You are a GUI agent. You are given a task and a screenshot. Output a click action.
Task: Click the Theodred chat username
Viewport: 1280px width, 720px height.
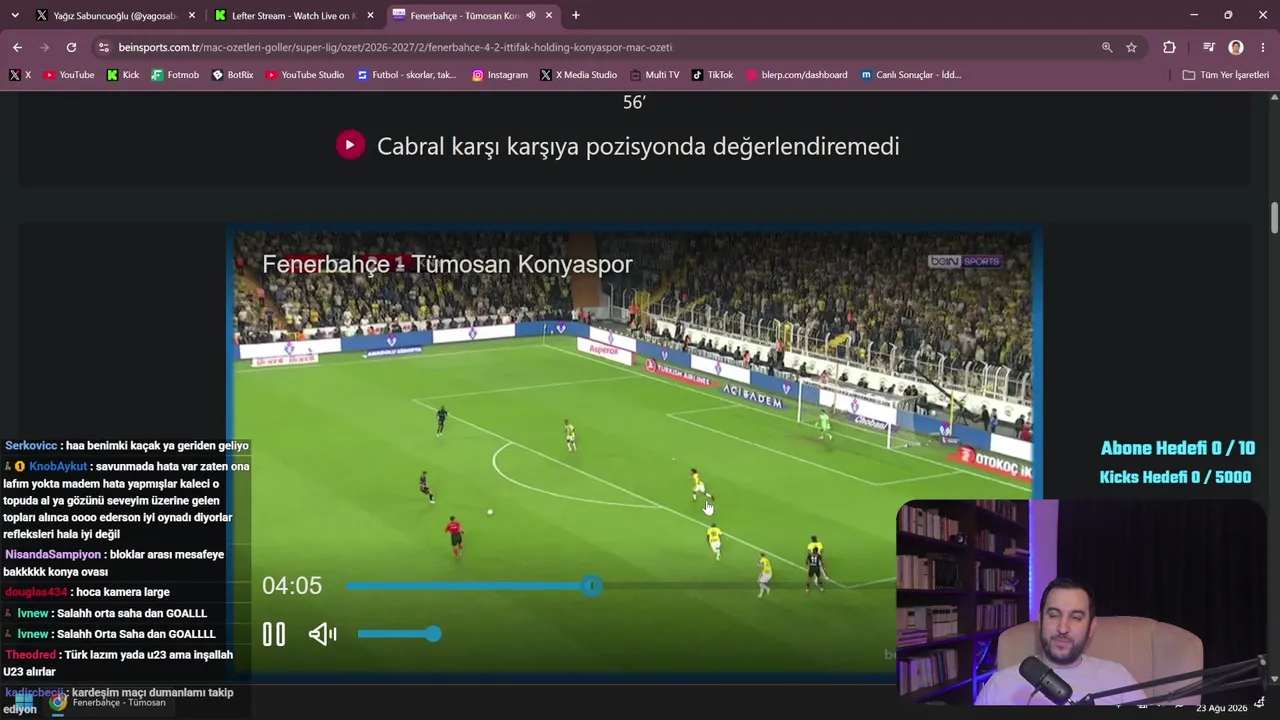30,655
